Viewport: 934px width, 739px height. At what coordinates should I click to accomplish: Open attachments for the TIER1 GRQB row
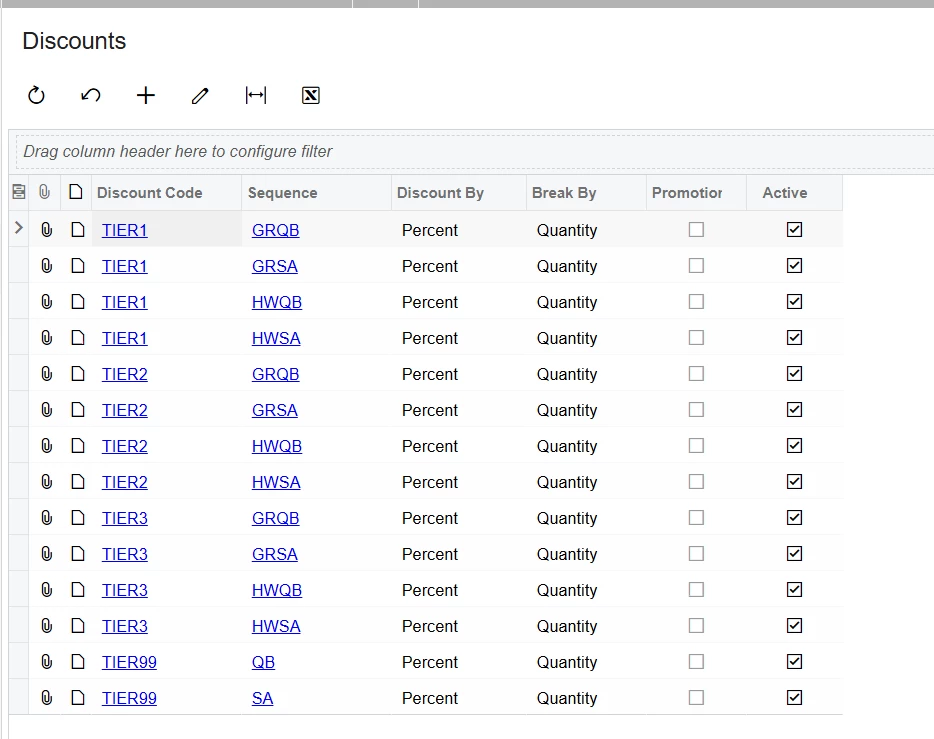46,230
